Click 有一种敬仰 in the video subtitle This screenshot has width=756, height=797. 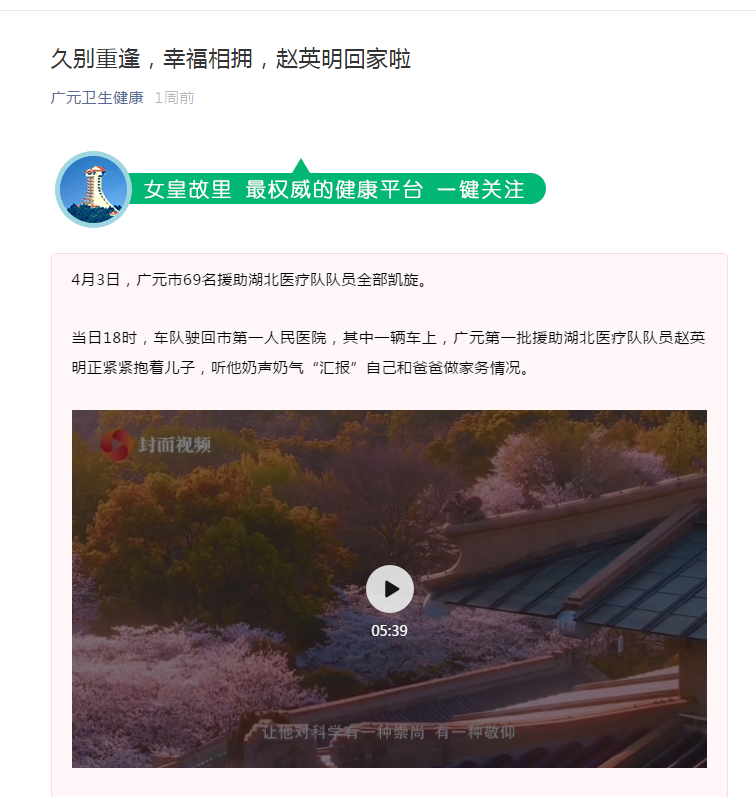coord(475,732)
